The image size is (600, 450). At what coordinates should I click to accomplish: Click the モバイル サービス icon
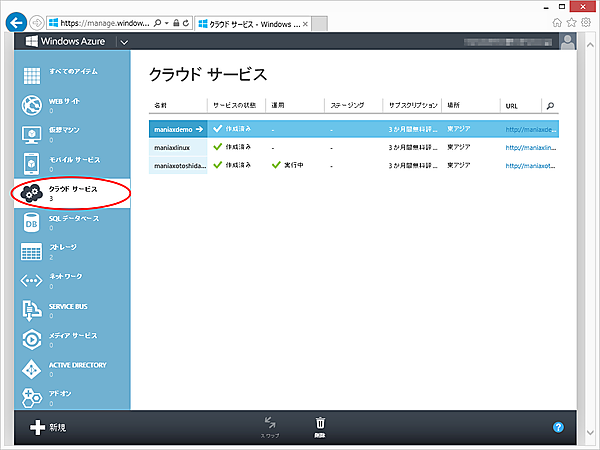click(32, 164)
